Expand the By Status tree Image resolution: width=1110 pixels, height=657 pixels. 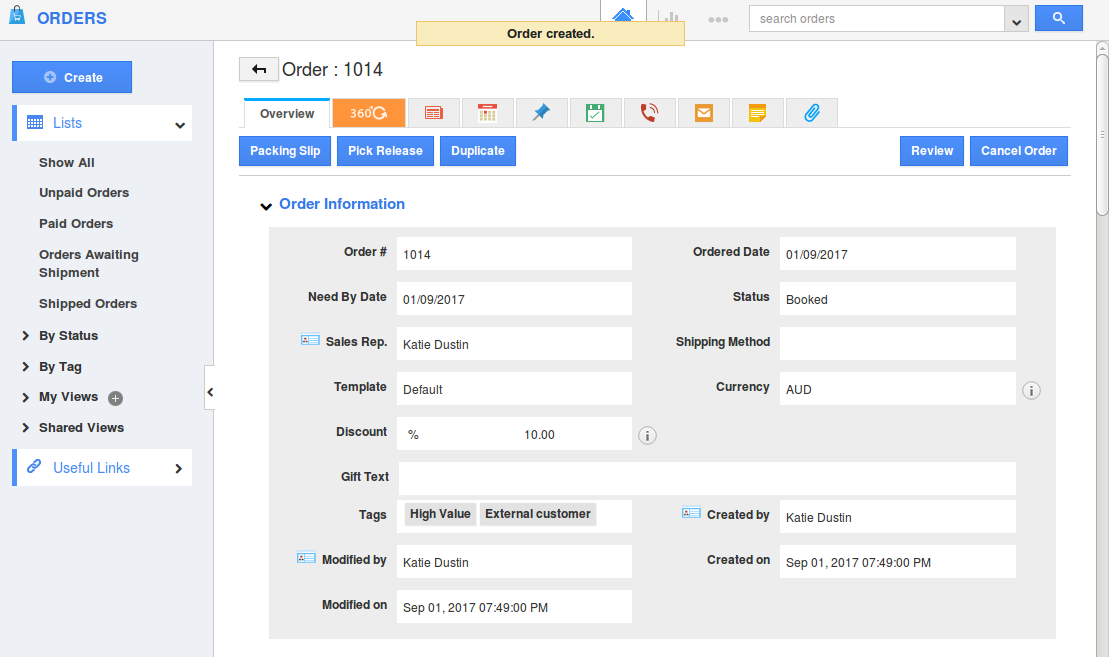26,336
